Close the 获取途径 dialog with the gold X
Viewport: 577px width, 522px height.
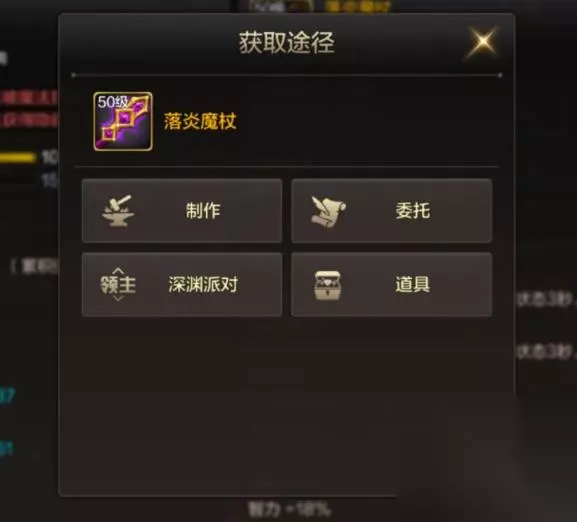pos(482,42)
